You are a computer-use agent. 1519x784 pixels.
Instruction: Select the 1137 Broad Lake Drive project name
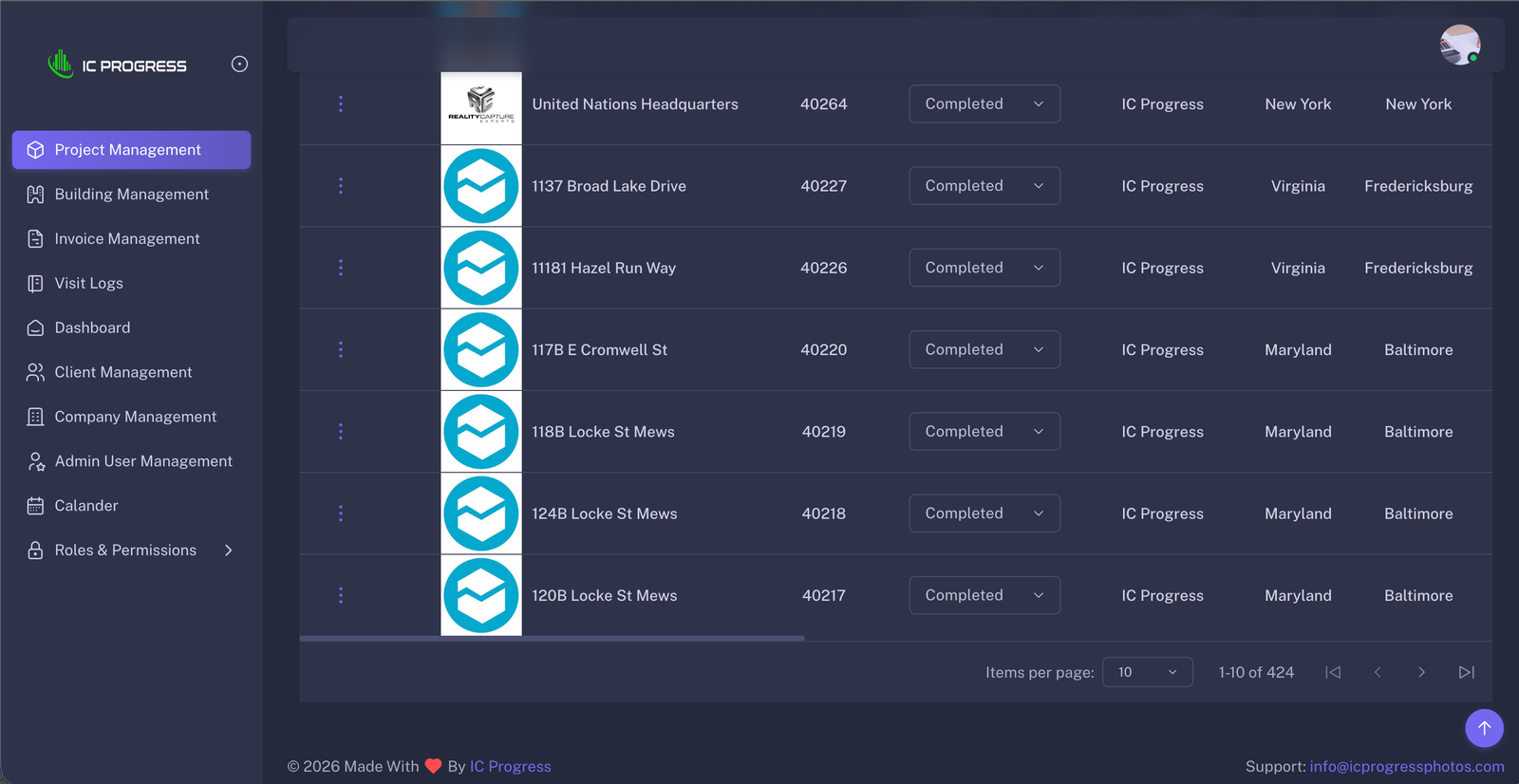(609, 186)
